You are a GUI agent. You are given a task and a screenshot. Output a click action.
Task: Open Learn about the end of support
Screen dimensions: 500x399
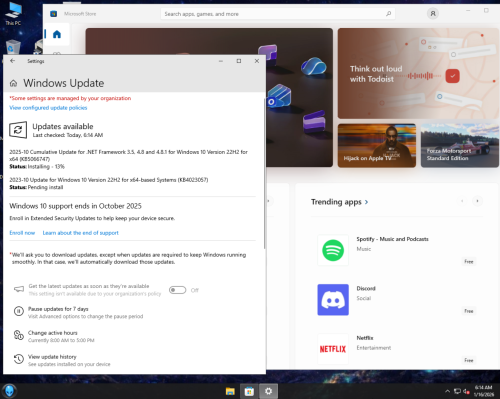80,233
